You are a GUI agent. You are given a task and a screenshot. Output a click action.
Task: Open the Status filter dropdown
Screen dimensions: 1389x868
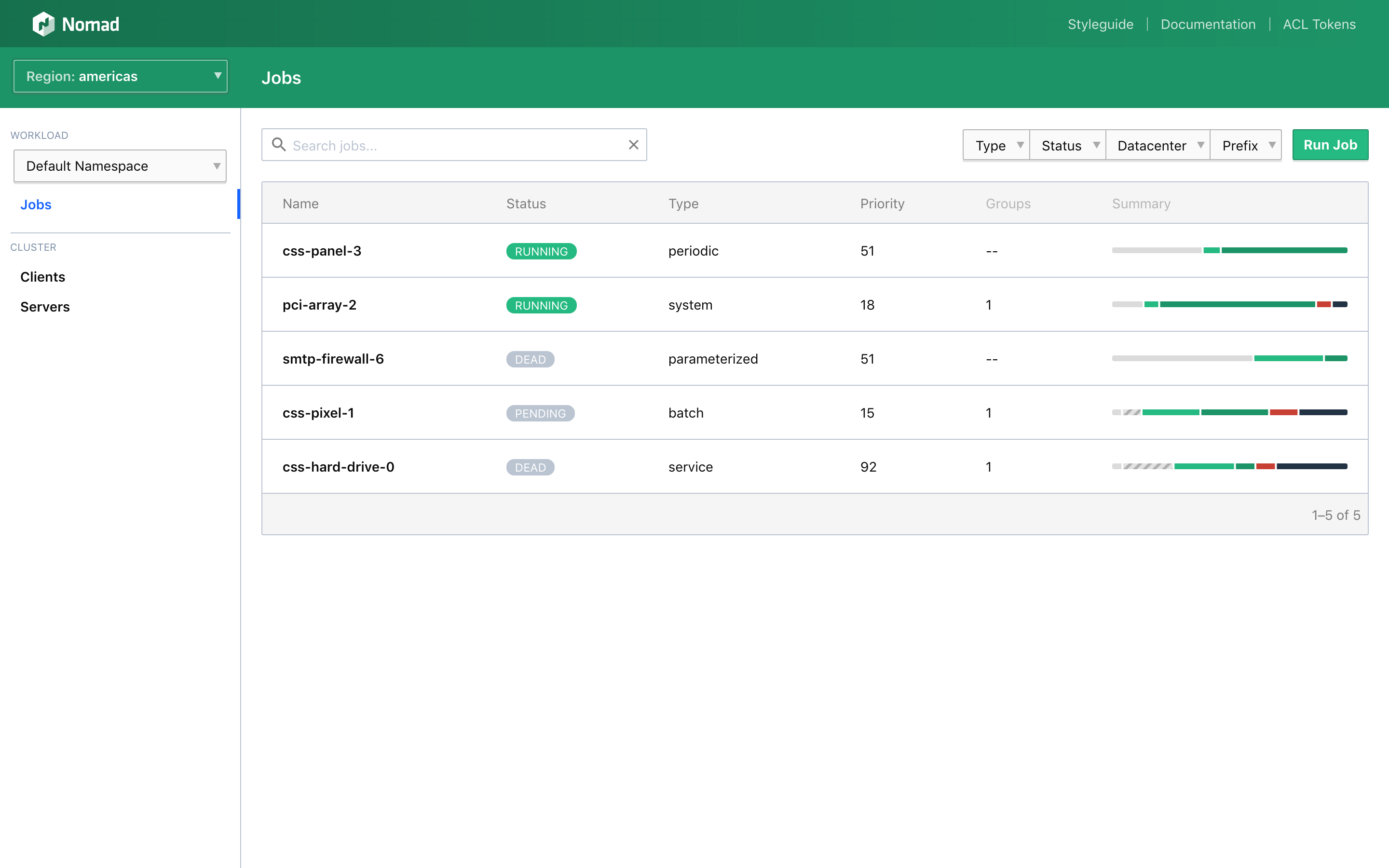point(1068,146)
